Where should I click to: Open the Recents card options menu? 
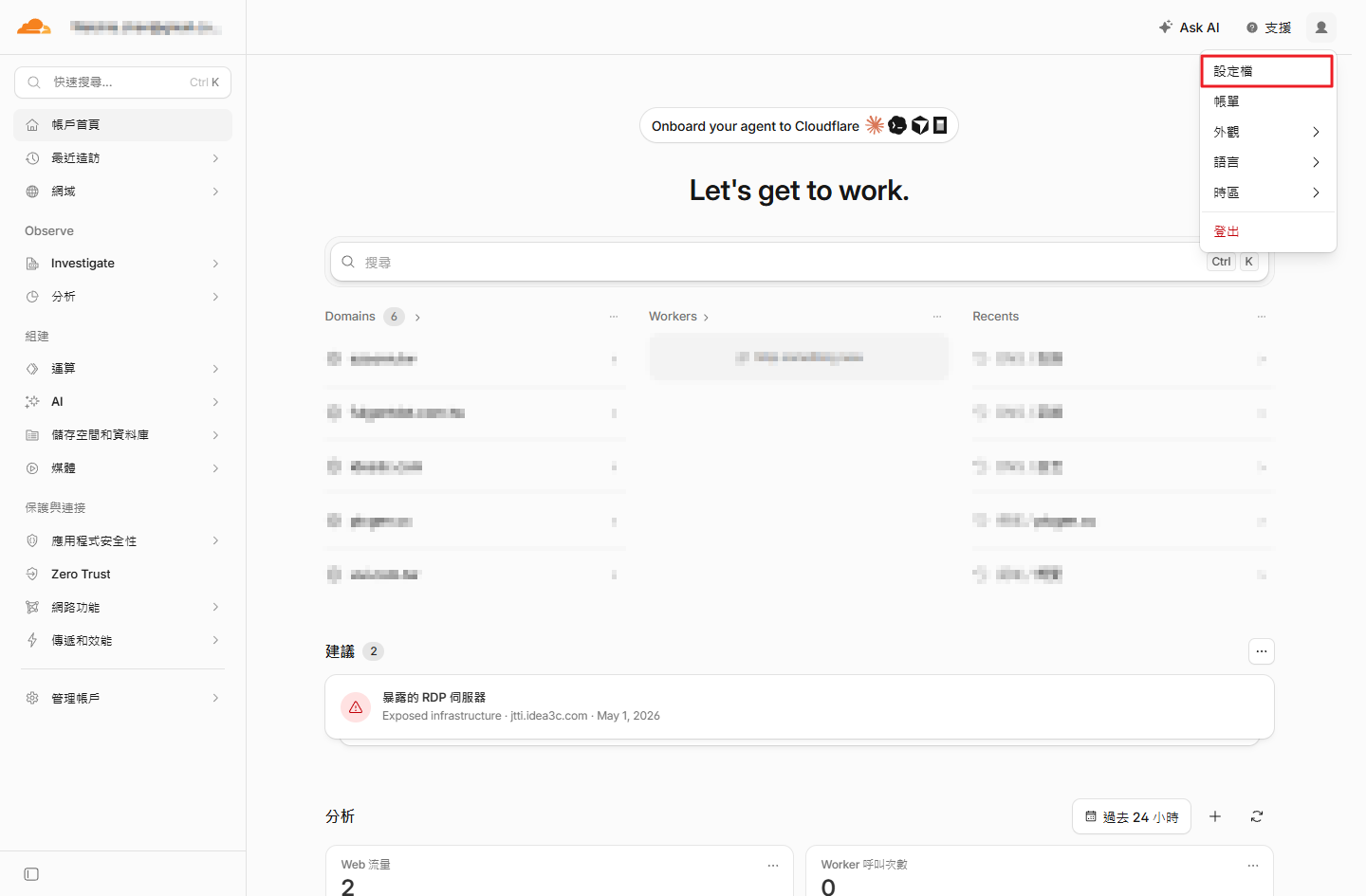tap(1262, 317)
